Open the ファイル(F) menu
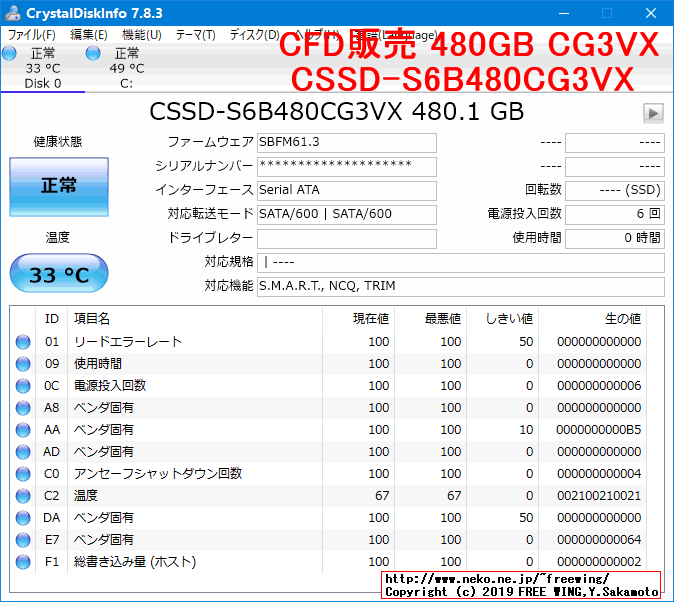This screenshot has height=602, width=674. [x=32, y=35]
